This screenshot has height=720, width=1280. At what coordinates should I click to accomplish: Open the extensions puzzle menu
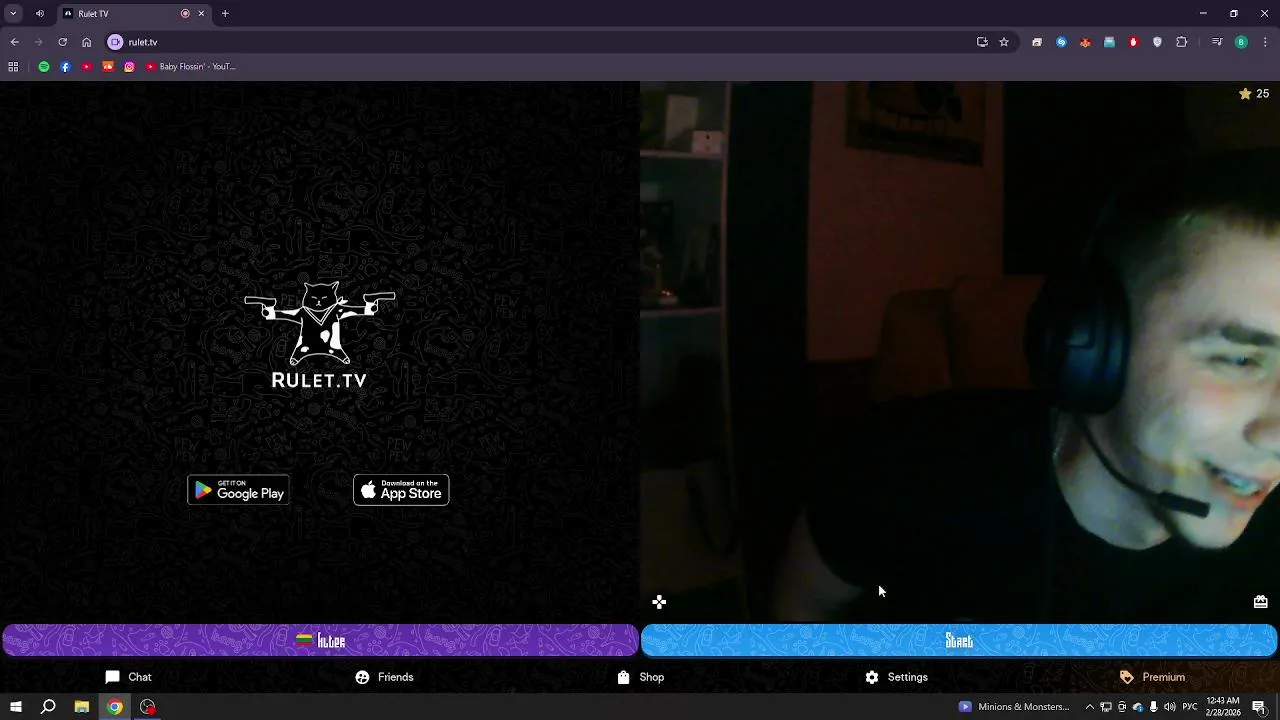pyautogui.click(x=1181, y=42)
